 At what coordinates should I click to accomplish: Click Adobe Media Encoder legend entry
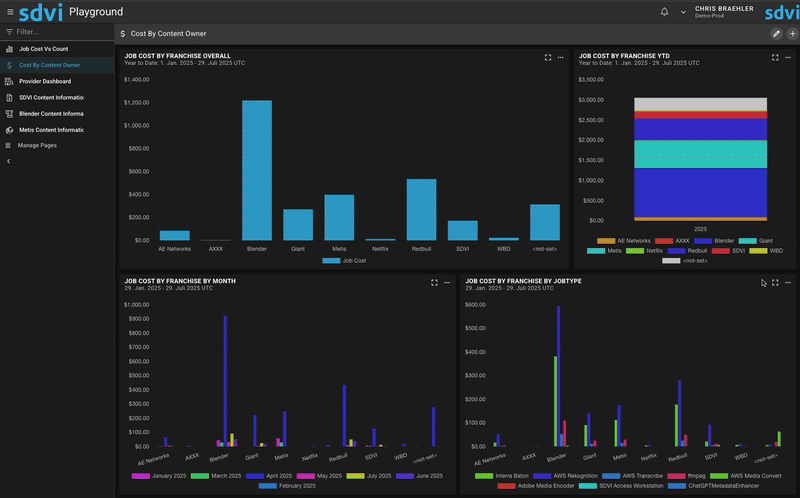[536, 486]
